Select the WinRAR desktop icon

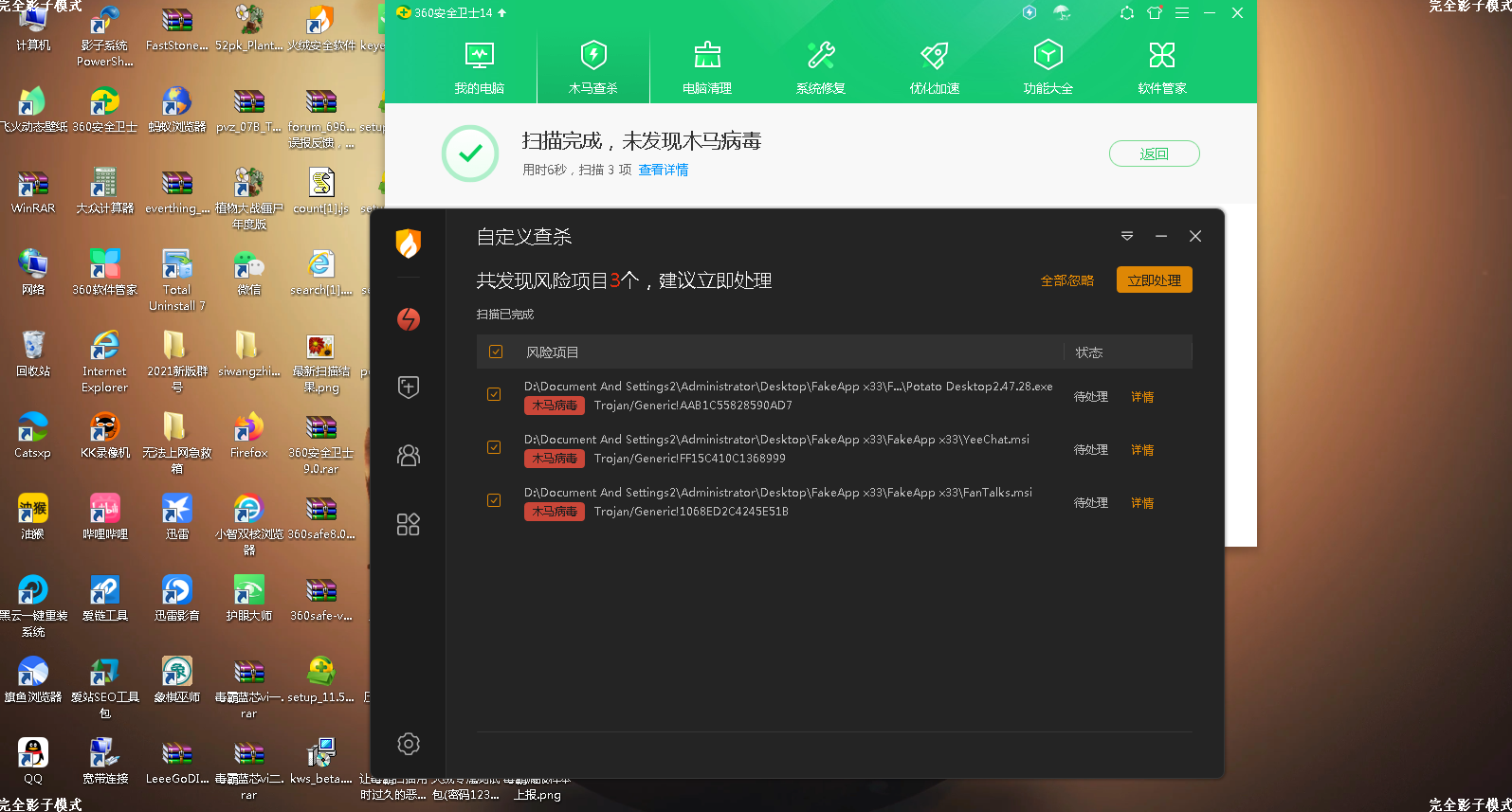[33, 190]
